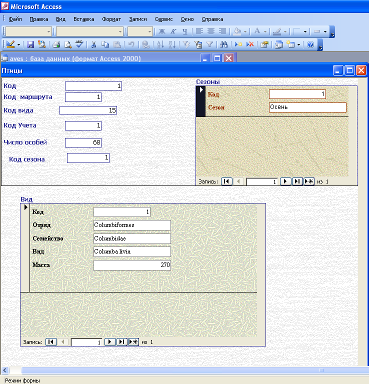Toggle the Bold formatting button
Image resolution: width=369 pixels, height=384 pixels.
click(162, 32)
